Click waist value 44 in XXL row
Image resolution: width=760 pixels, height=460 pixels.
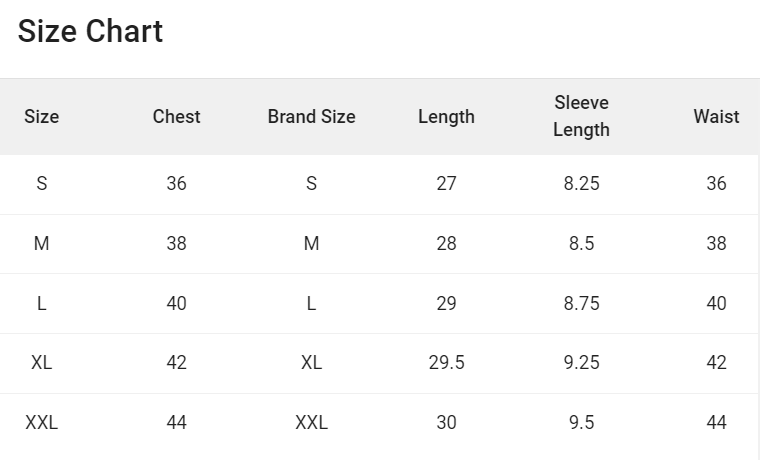click(716, 423)
